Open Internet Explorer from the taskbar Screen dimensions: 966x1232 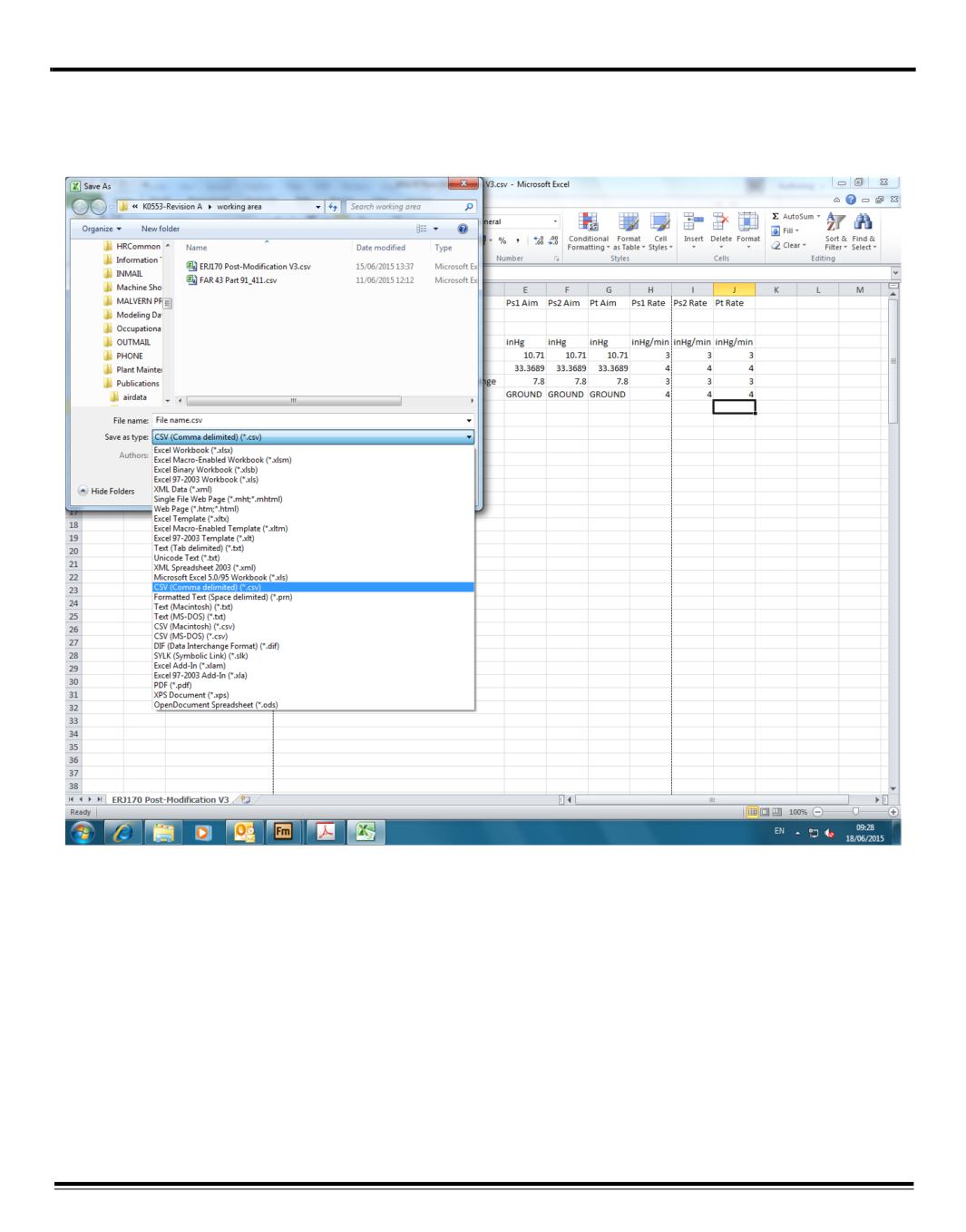click(124, 832)
